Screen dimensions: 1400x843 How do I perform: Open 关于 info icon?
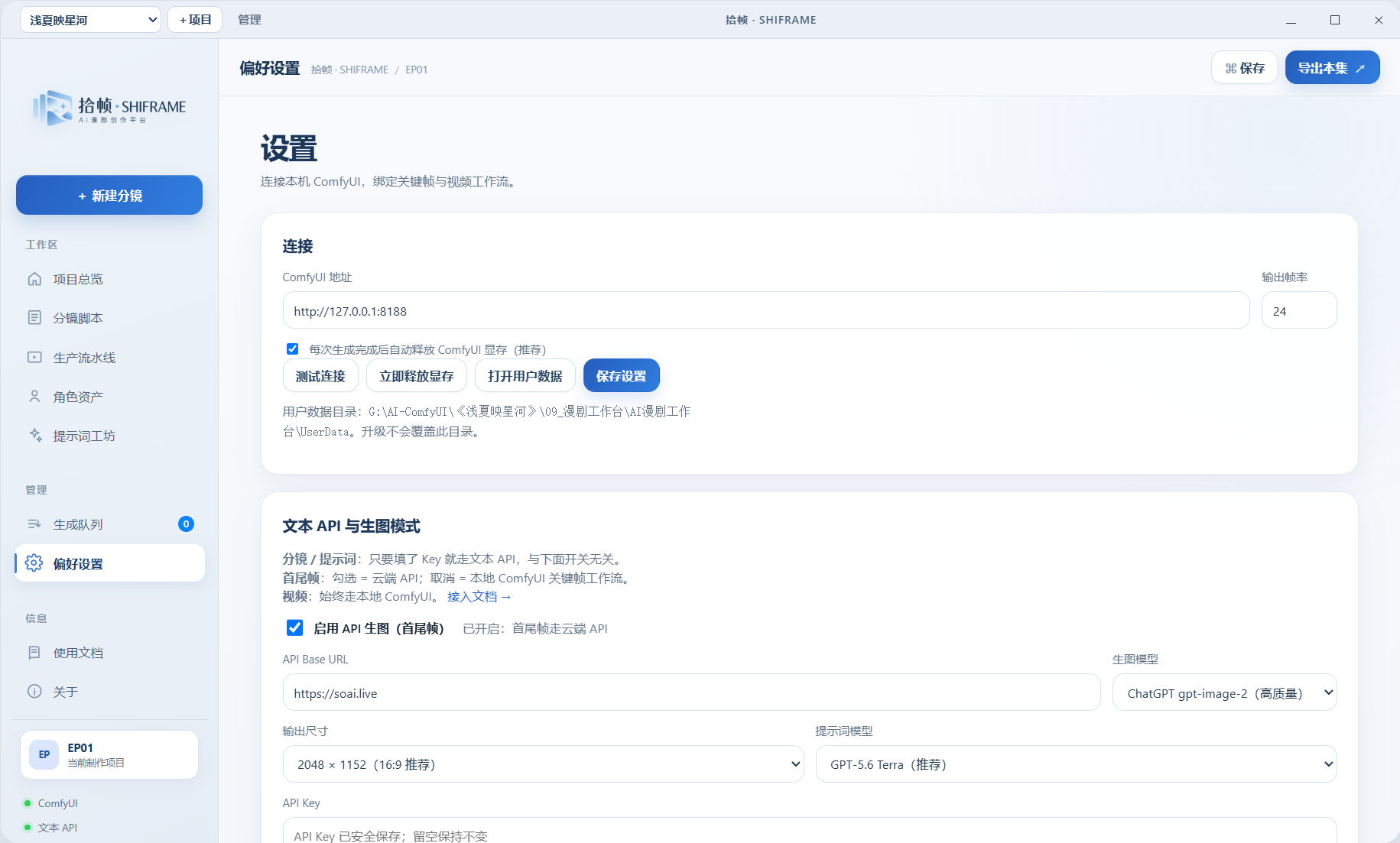click(x=34, y=692)
